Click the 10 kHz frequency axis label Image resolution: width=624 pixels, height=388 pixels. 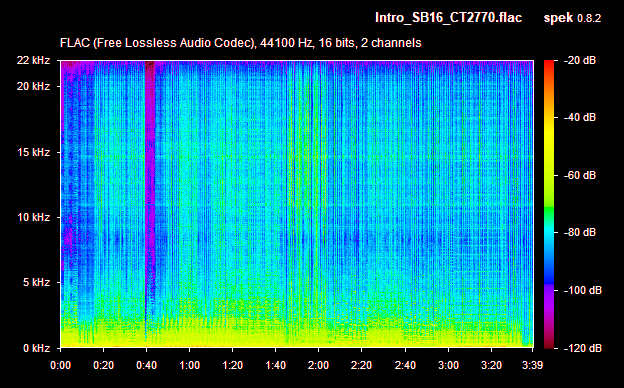33,217
